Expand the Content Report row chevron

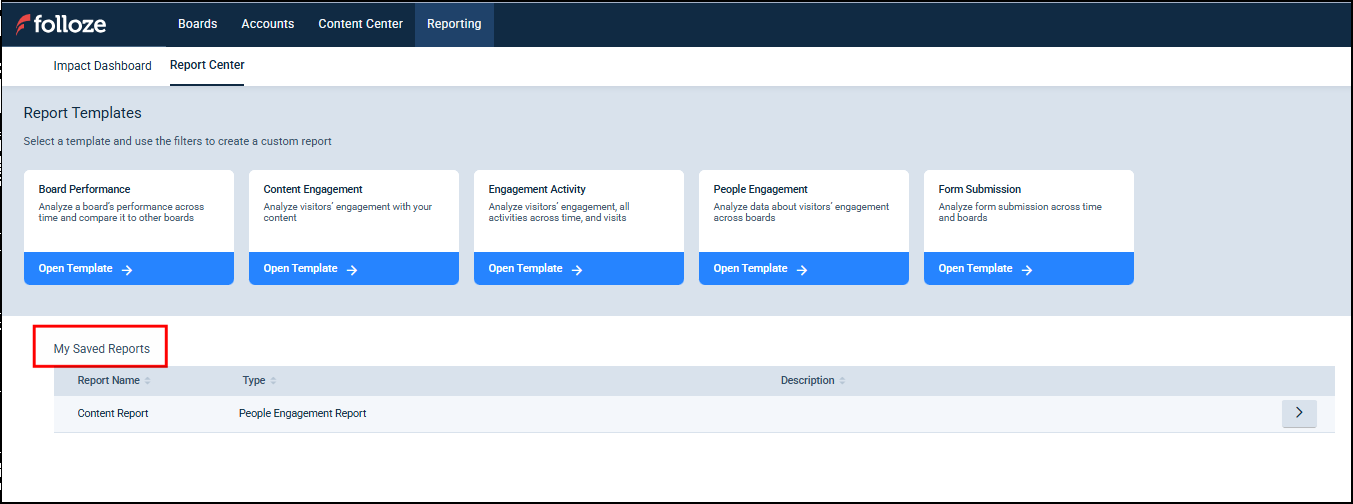1299,413
